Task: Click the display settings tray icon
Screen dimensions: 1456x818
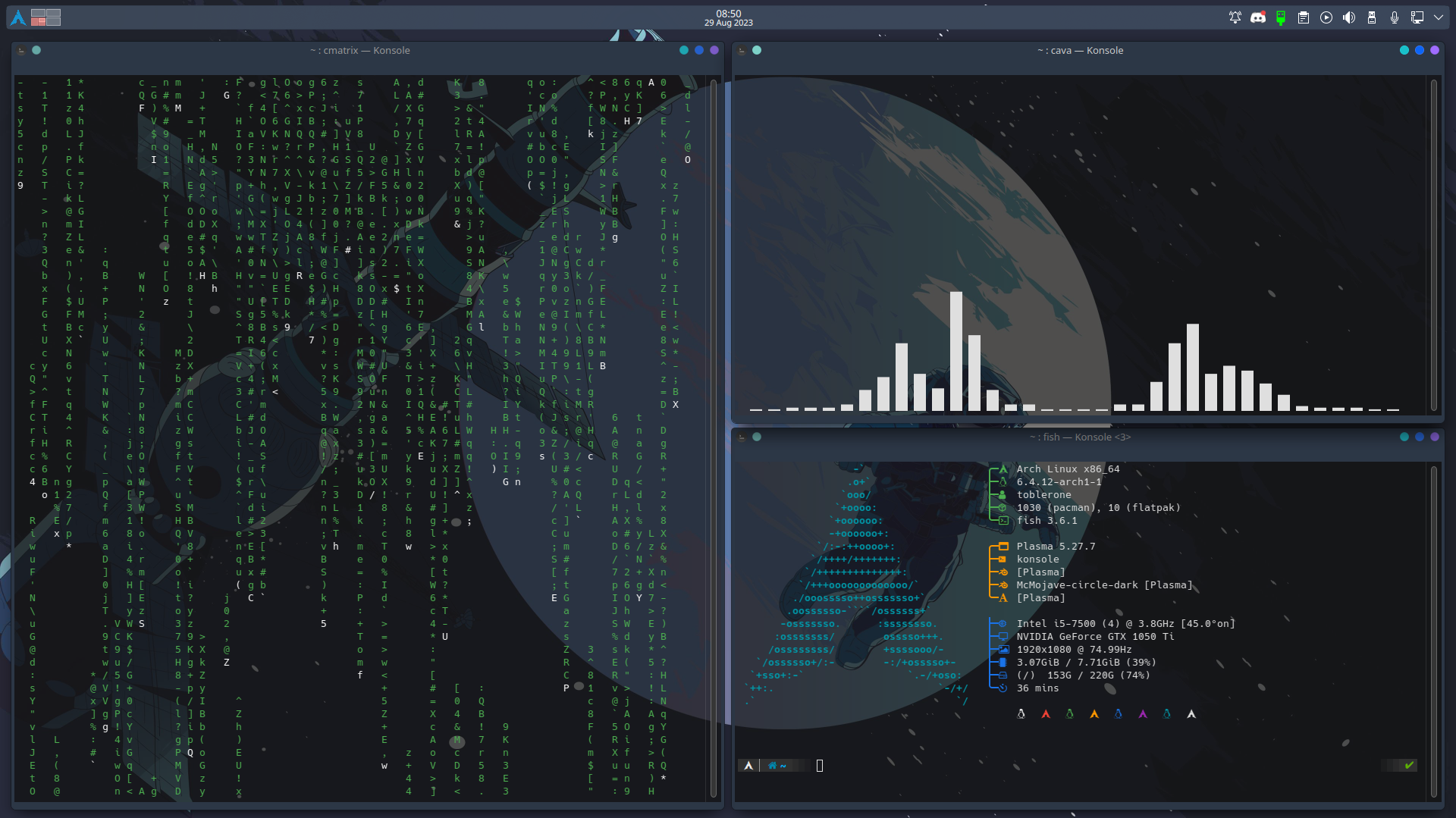Action: pyautogui.click(x=1417, y=17)
